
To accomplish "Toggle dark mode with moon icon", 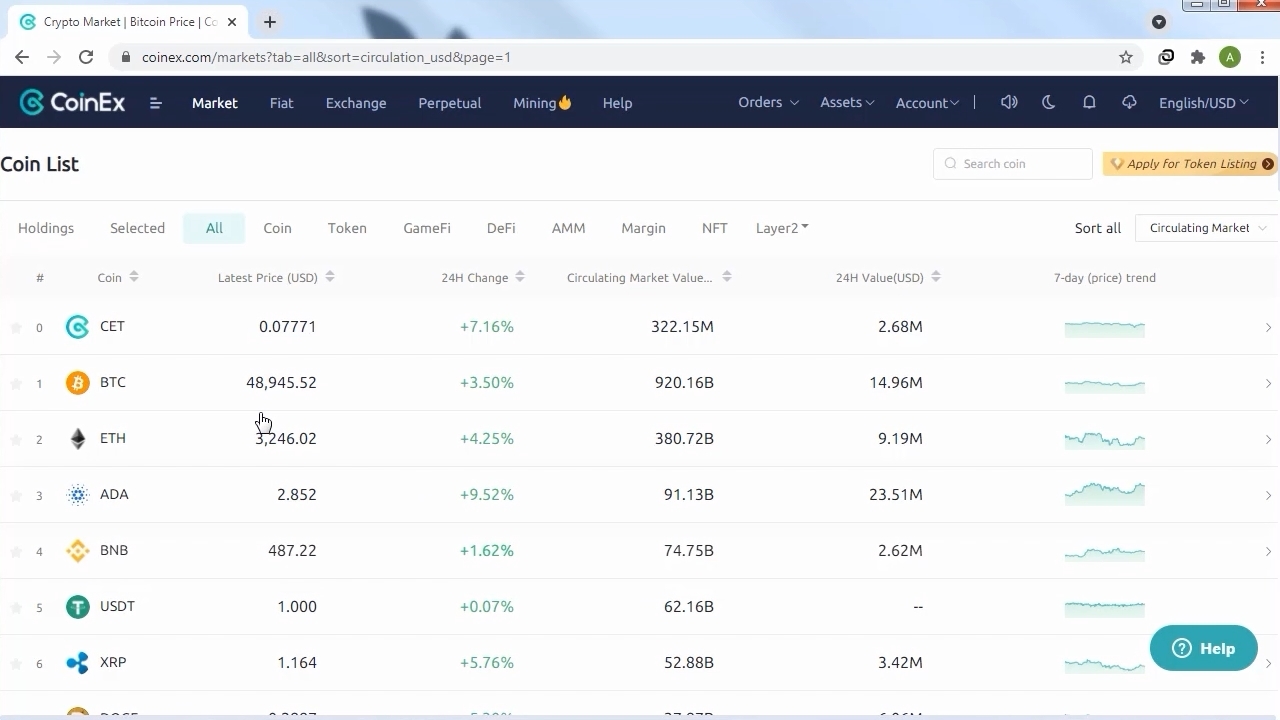I will tap(1049, 102).
